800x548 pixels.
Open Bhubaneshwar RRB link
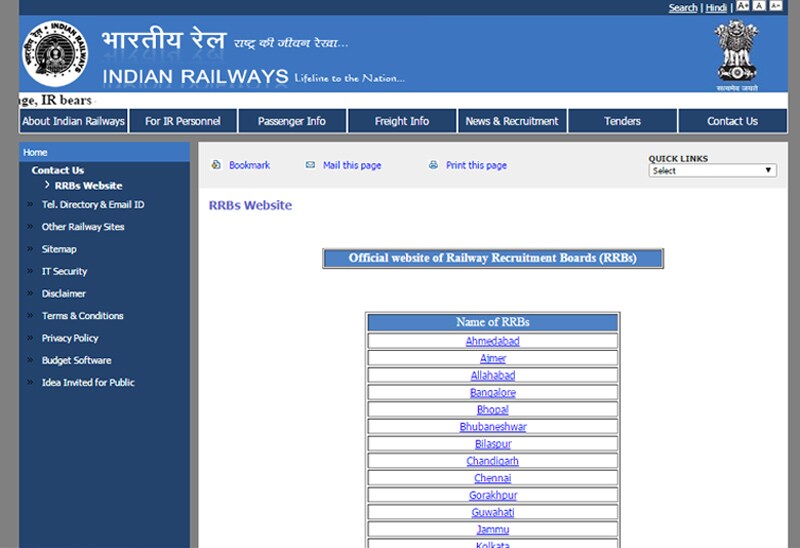coord(493,427)
